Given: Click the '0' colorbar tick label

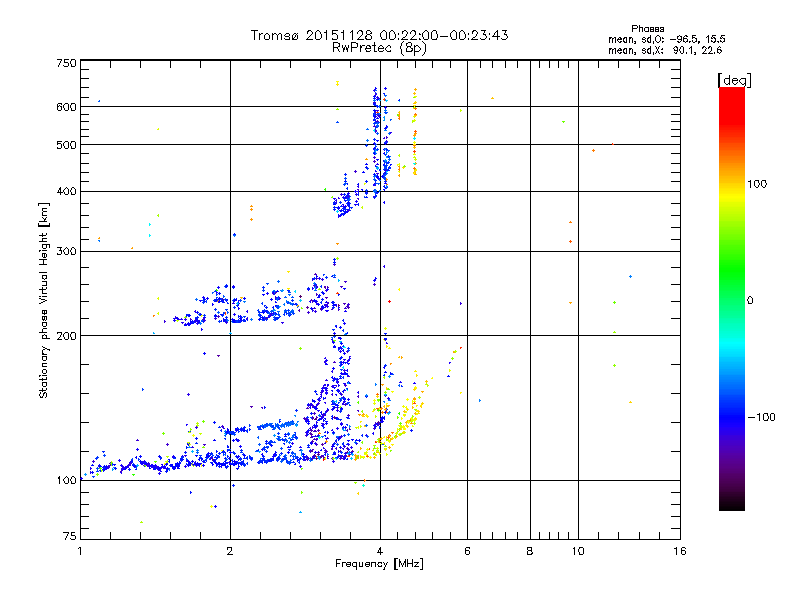Looking at the screenshot, I should click(750, 300).
